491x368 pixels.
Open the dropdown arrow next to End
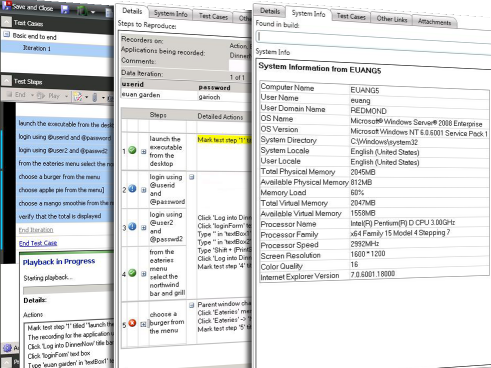[32, 95]
